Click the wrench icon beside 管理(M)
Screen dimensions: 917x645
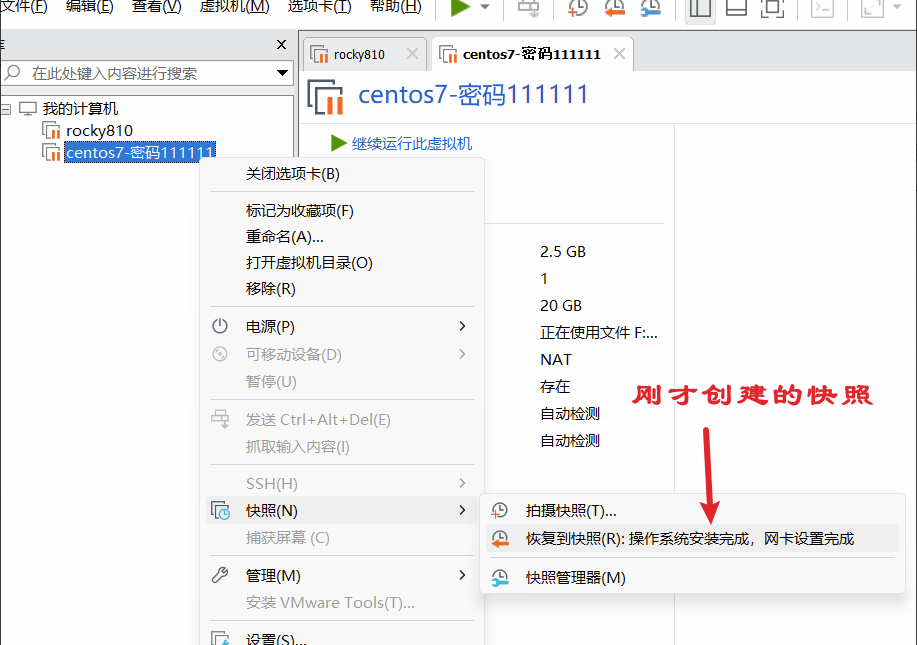[x=220, y=575]
